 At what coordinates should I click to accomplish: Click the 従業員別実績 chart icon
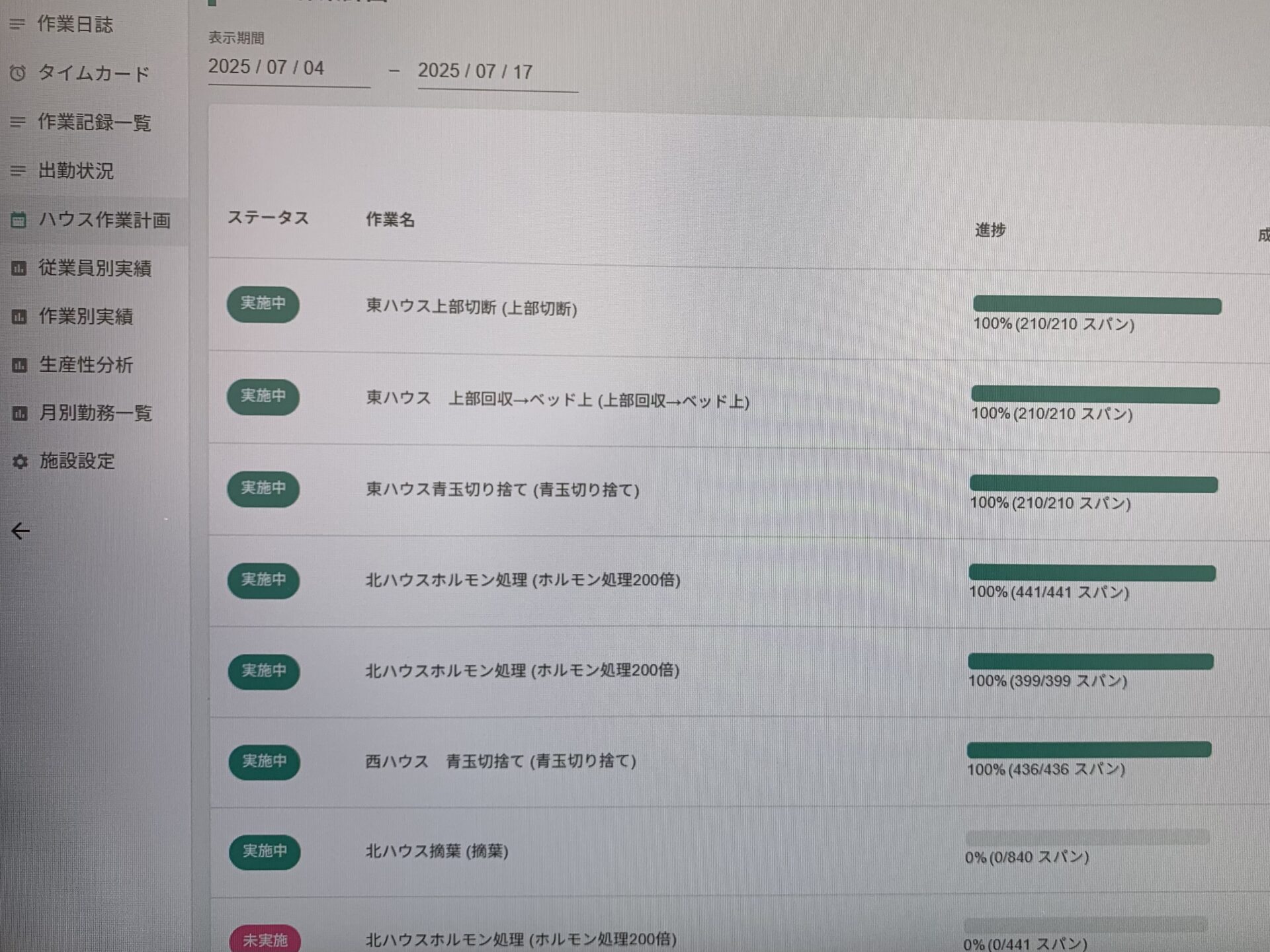pos(19,268)
